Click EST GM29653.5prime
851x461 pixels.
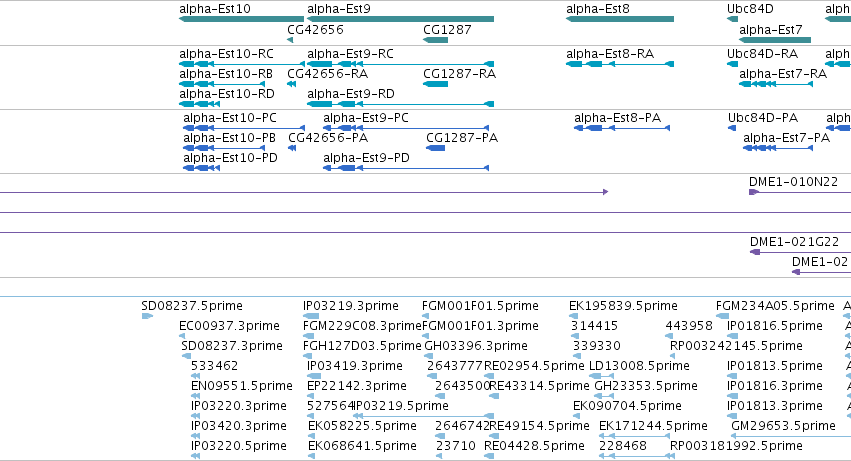point(783,427)
